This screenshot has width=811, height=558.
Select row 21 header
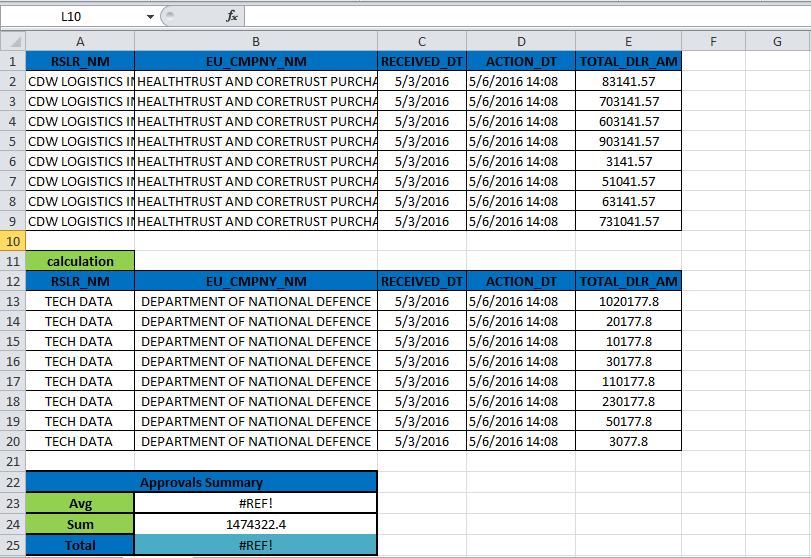(13, 461)
